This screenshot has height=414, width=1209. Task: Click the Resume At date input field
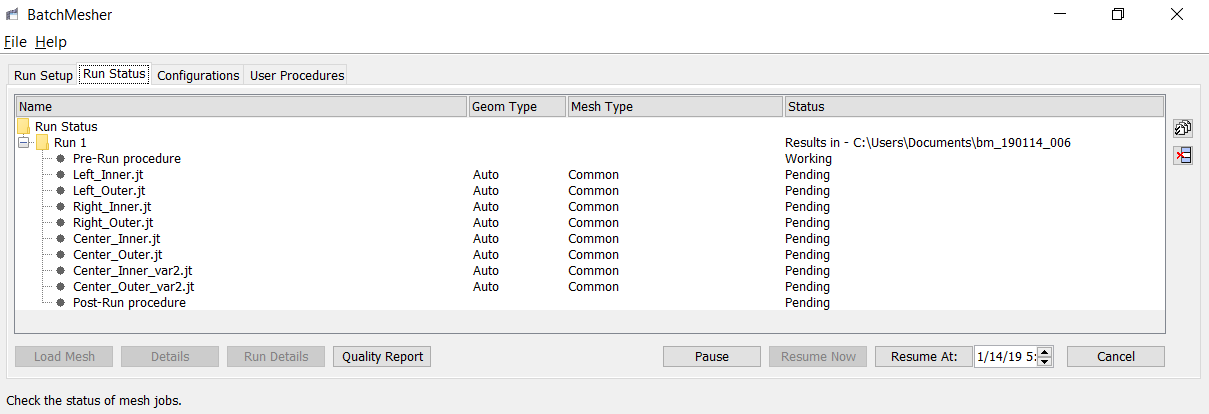tap(1005, 357)
